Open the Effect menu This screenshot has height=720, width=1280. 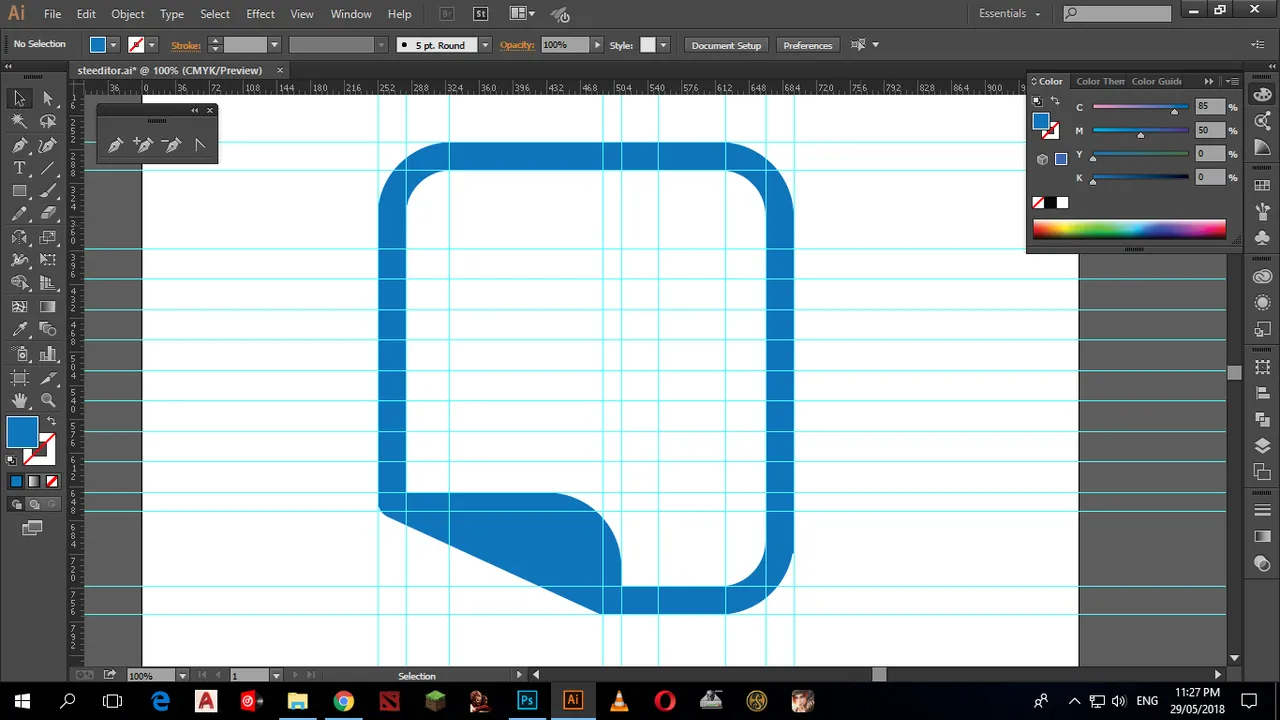click(260, 14)
